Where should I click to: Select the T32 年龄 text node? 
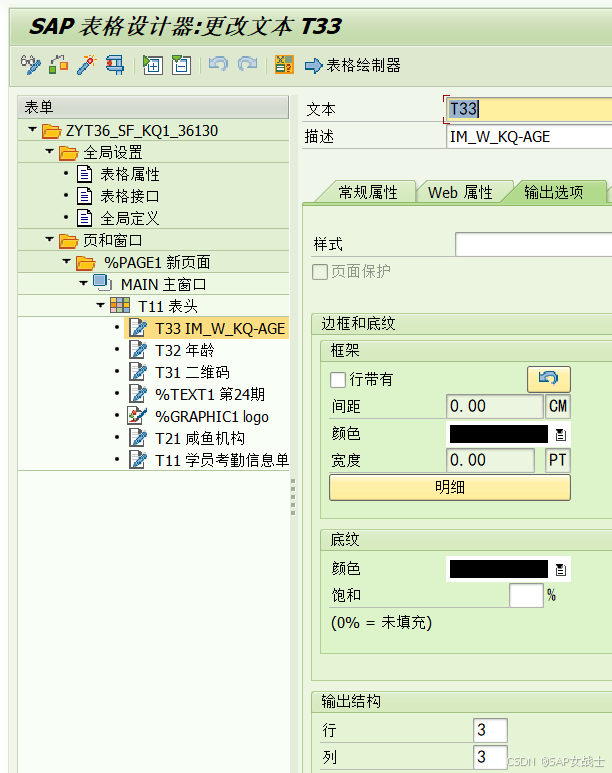click(x=184, y=351)
